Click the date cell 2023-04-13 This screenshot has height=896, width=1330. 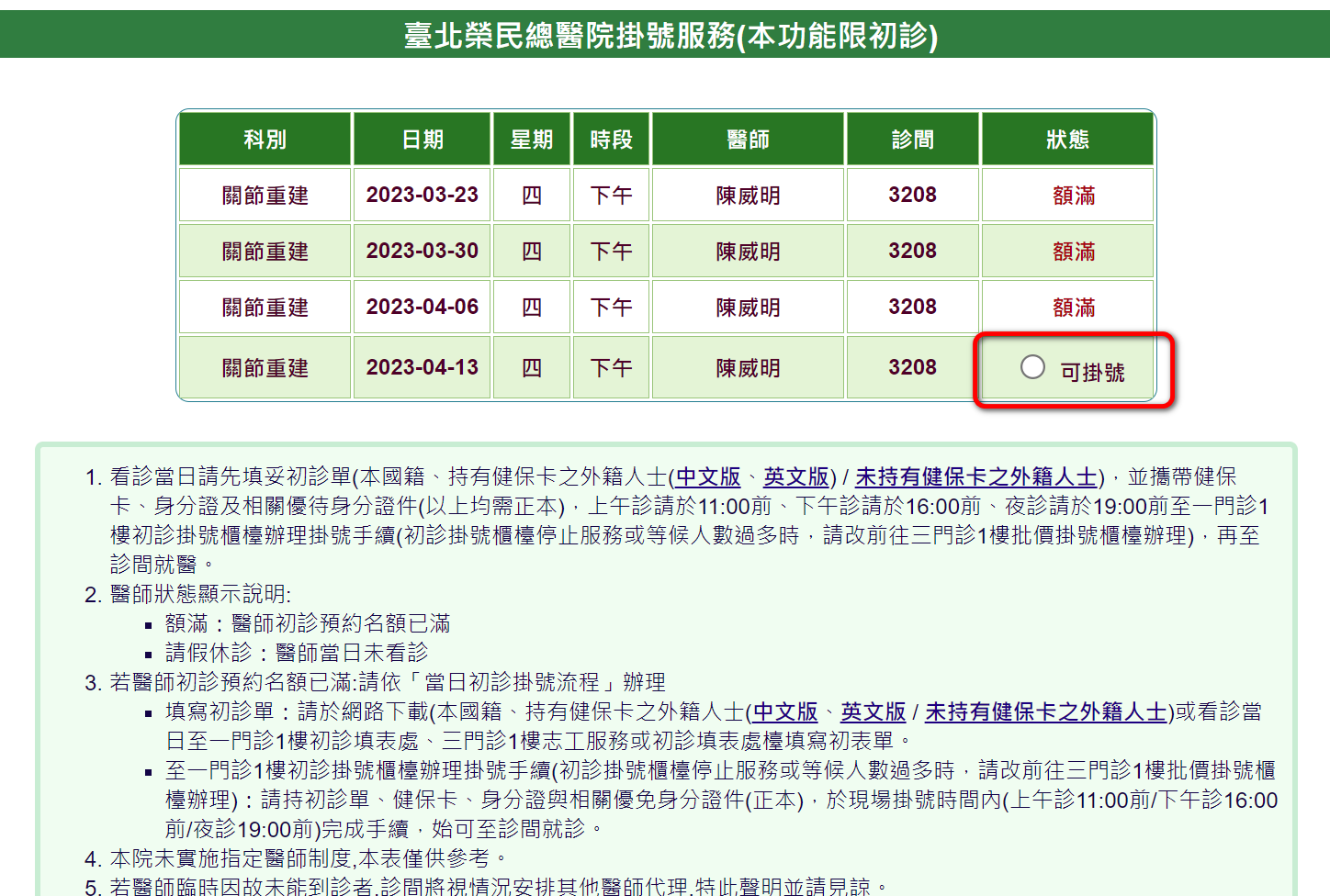pos(423,367)
